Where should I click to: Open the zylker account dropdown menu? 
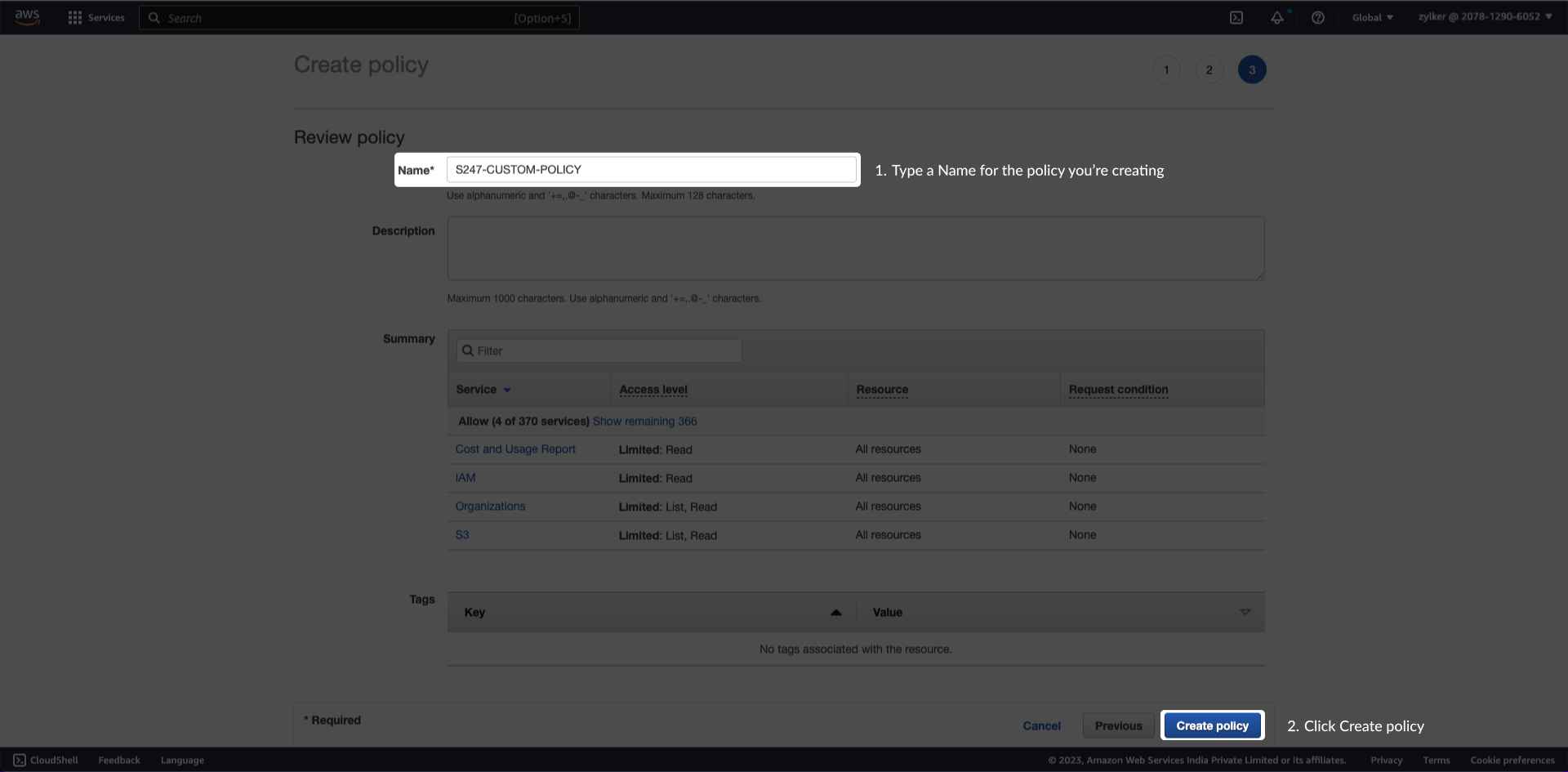[x=1485, y=16]
